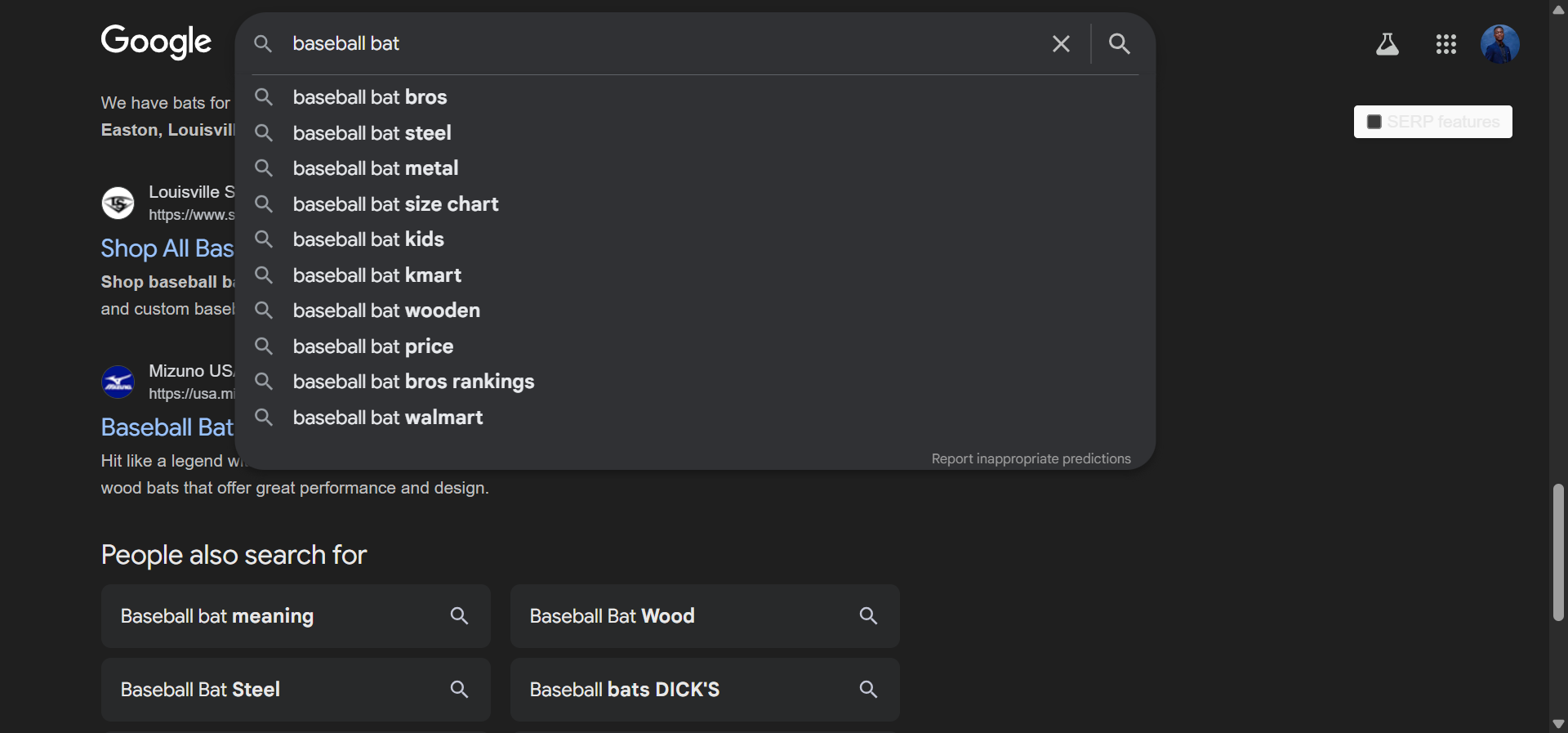Search for Baseball bats DICK'S

(x=705, y=690)
